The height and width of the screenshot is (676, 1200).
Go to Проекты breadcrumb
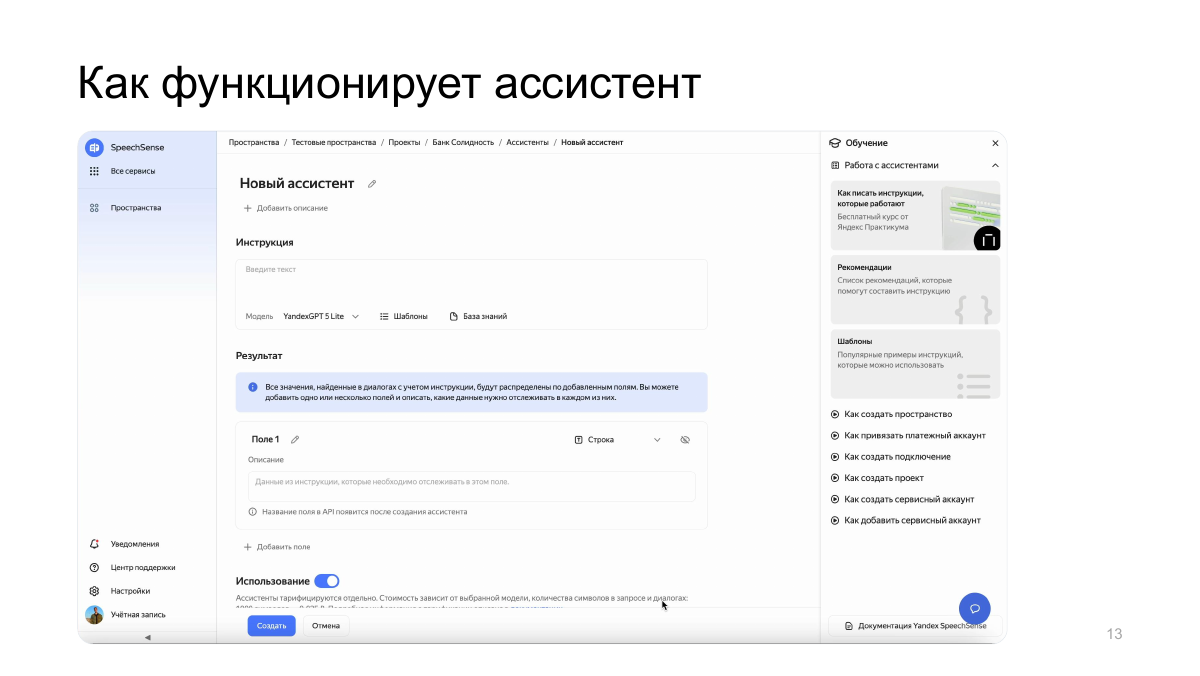[x=405, y=143]
